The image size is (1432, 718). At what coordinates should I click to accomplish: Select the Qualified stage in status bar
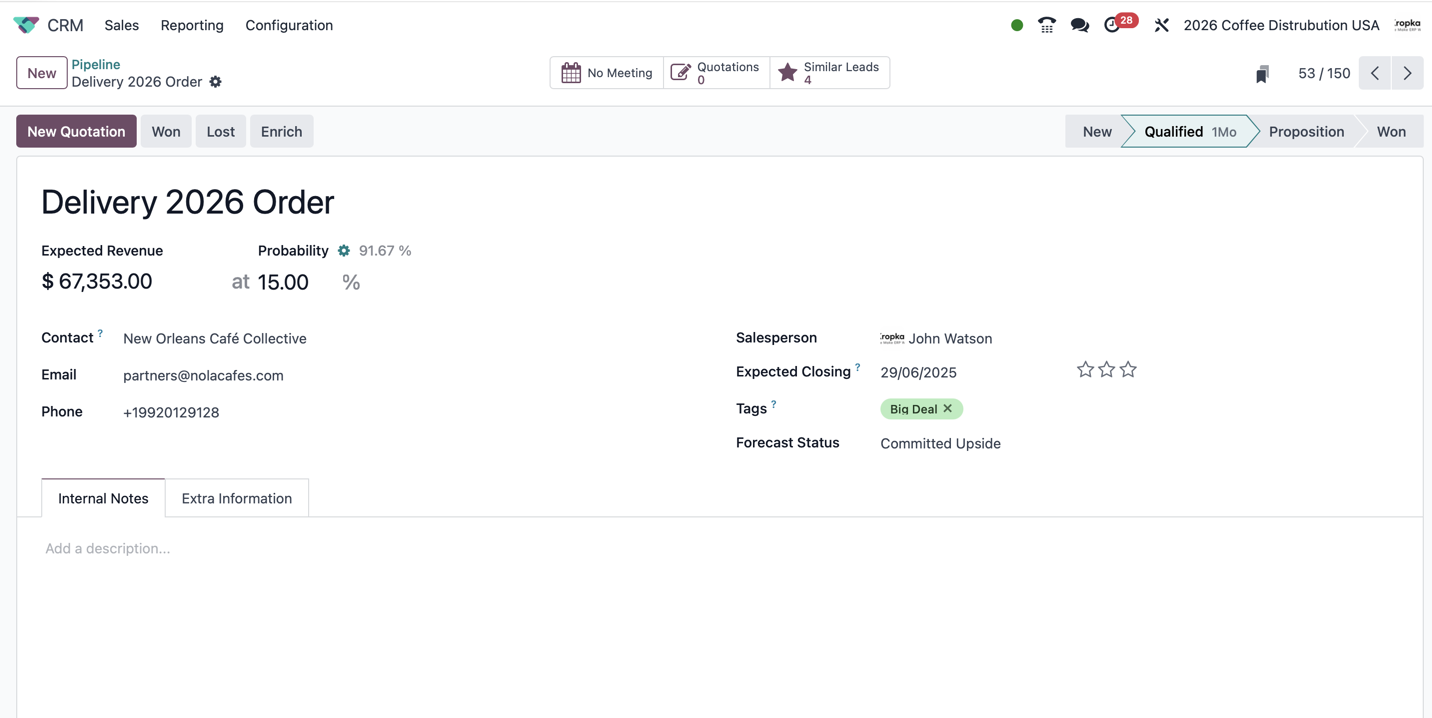click(1189, 131)
